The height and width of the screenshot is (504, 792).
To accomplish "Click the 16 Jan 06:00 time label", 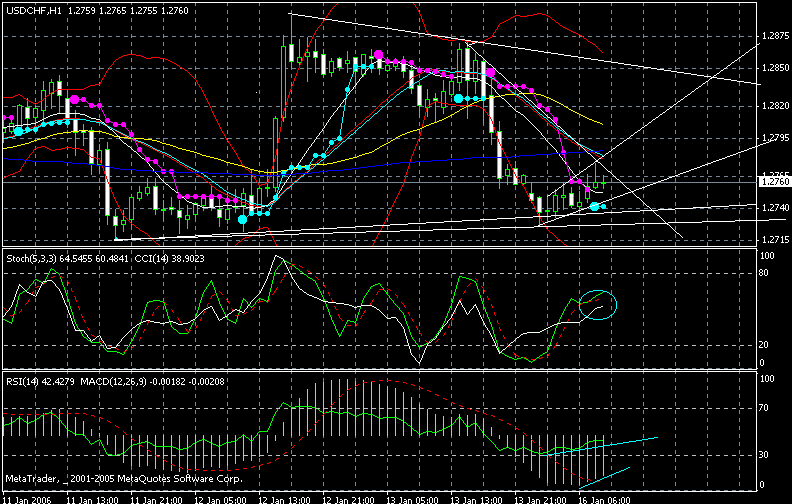I will (606, 500).
